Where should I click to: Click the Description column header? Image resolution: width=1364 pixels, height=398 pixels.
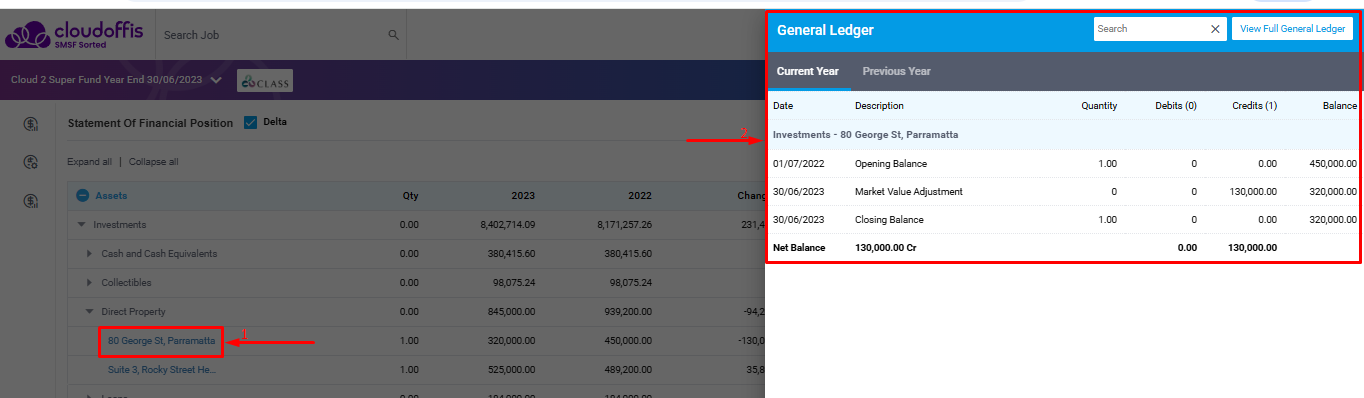(879, 105)
